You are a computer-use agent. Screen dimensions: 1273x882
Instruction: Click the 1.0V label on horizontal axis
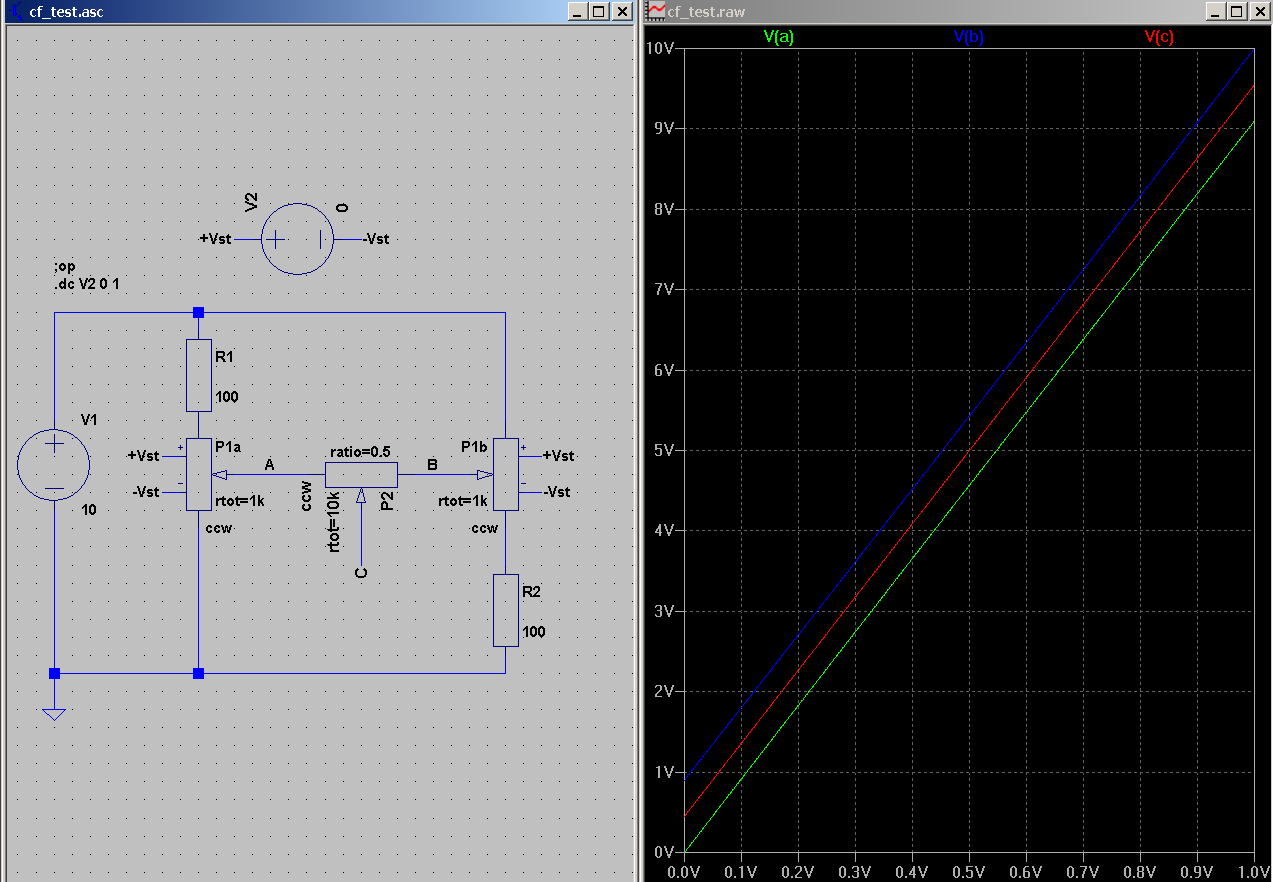coord(1253,872)
